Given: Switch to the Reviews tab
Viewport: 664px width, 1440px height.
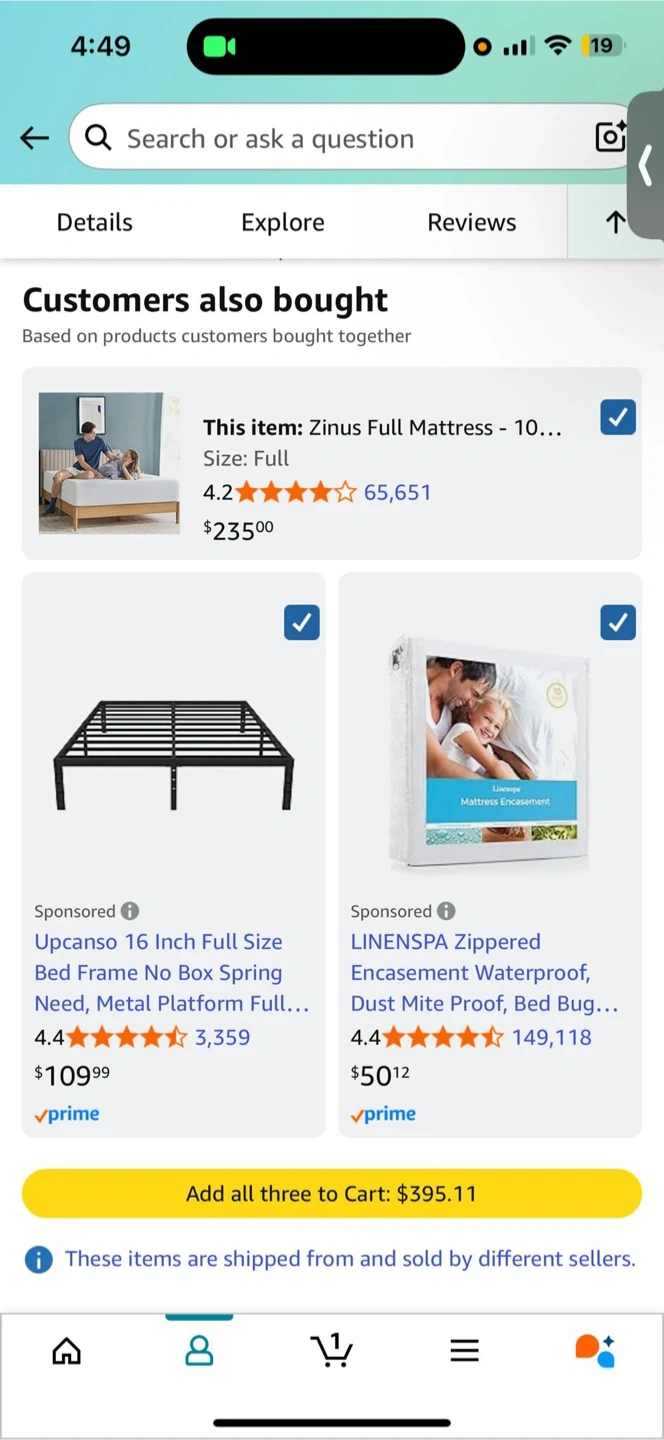Looking at the screenshot, I should point(471,222).
